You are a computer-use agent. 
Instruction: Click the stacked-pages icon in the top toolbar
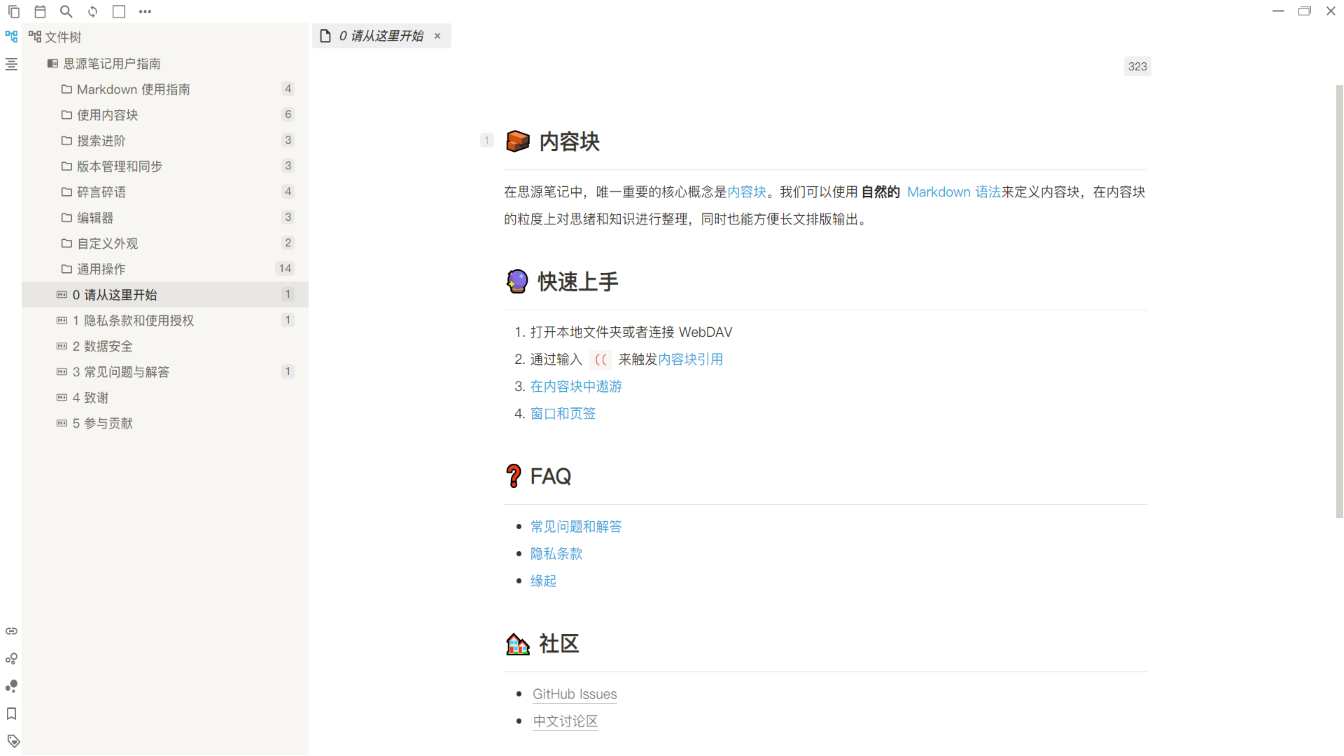(x=14, y=12)
